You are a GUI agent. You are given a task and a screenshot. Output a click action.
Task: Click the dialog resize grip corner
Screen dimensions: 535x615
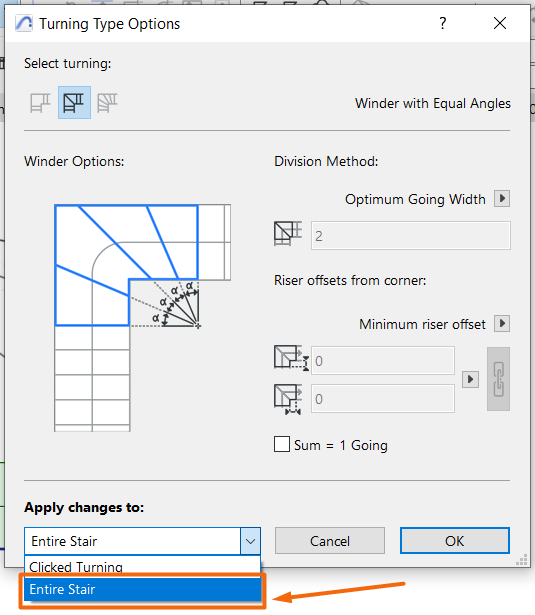(522, 560)
